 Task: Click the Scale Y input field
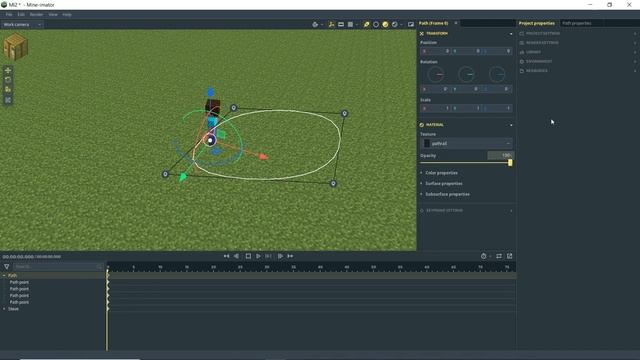pos(466,108)
